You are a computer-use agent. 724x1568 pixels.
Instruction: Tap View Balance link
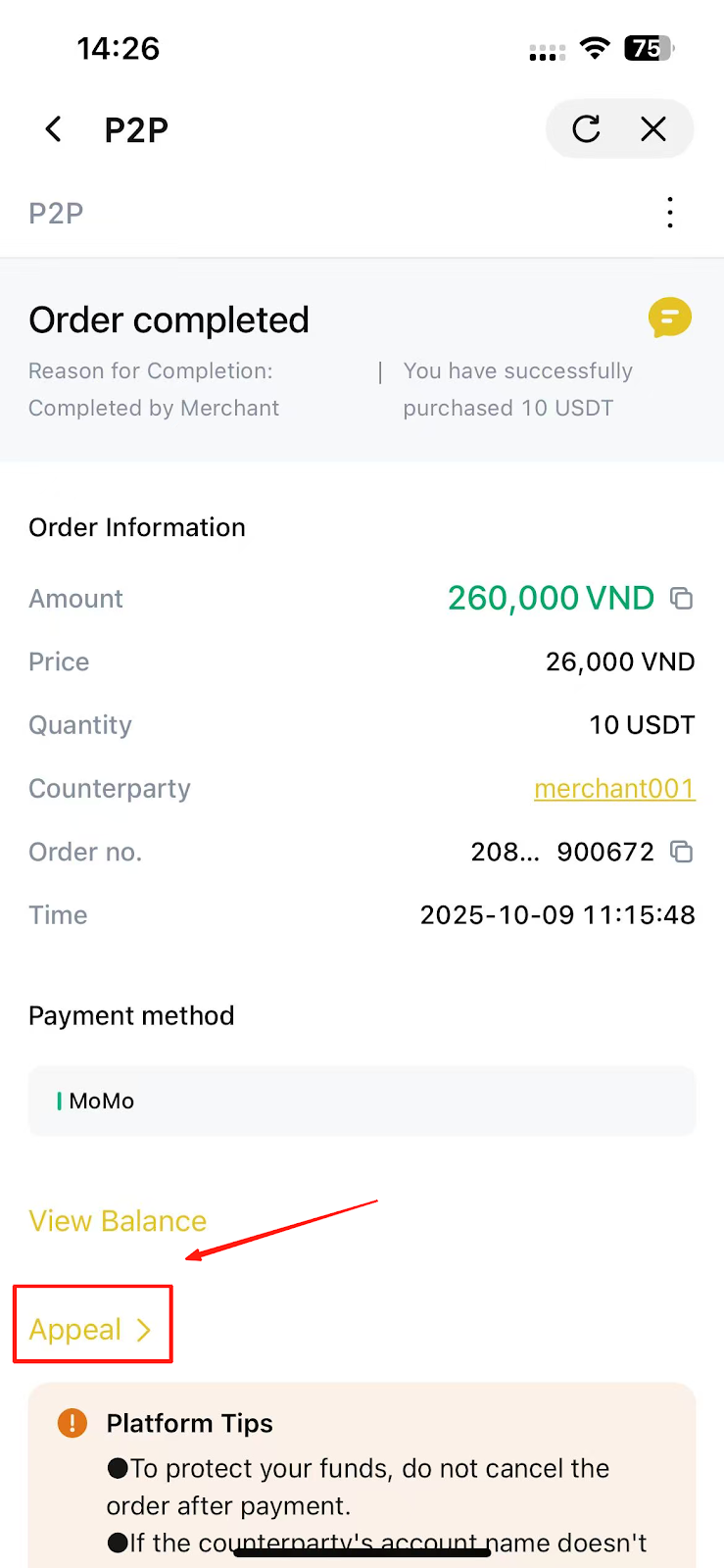pos(118,1221)
